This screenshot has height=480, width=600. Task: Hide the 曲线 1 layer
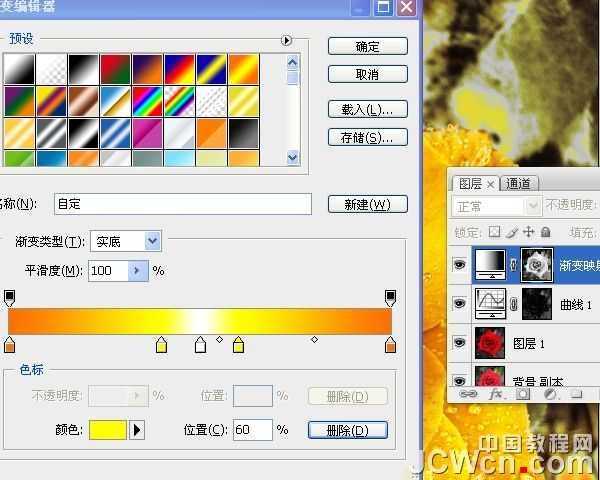(x=460, y=304)
